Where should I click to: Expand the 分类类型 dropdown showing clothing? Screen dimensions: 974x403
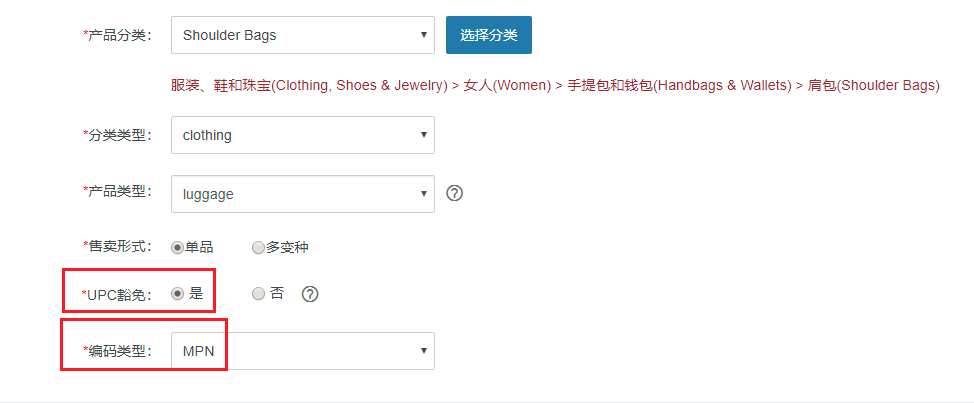pyautogui.click(x=303, y=135)
